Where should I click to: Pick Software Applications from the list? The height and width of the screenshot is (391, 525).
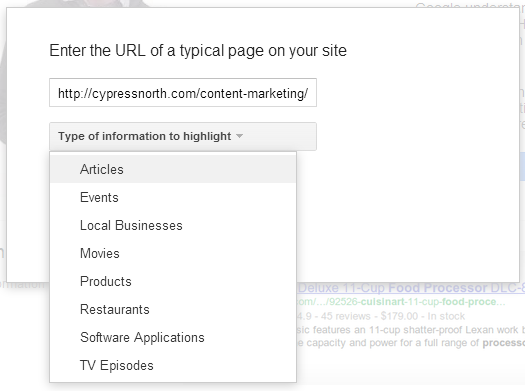(173, 337)
